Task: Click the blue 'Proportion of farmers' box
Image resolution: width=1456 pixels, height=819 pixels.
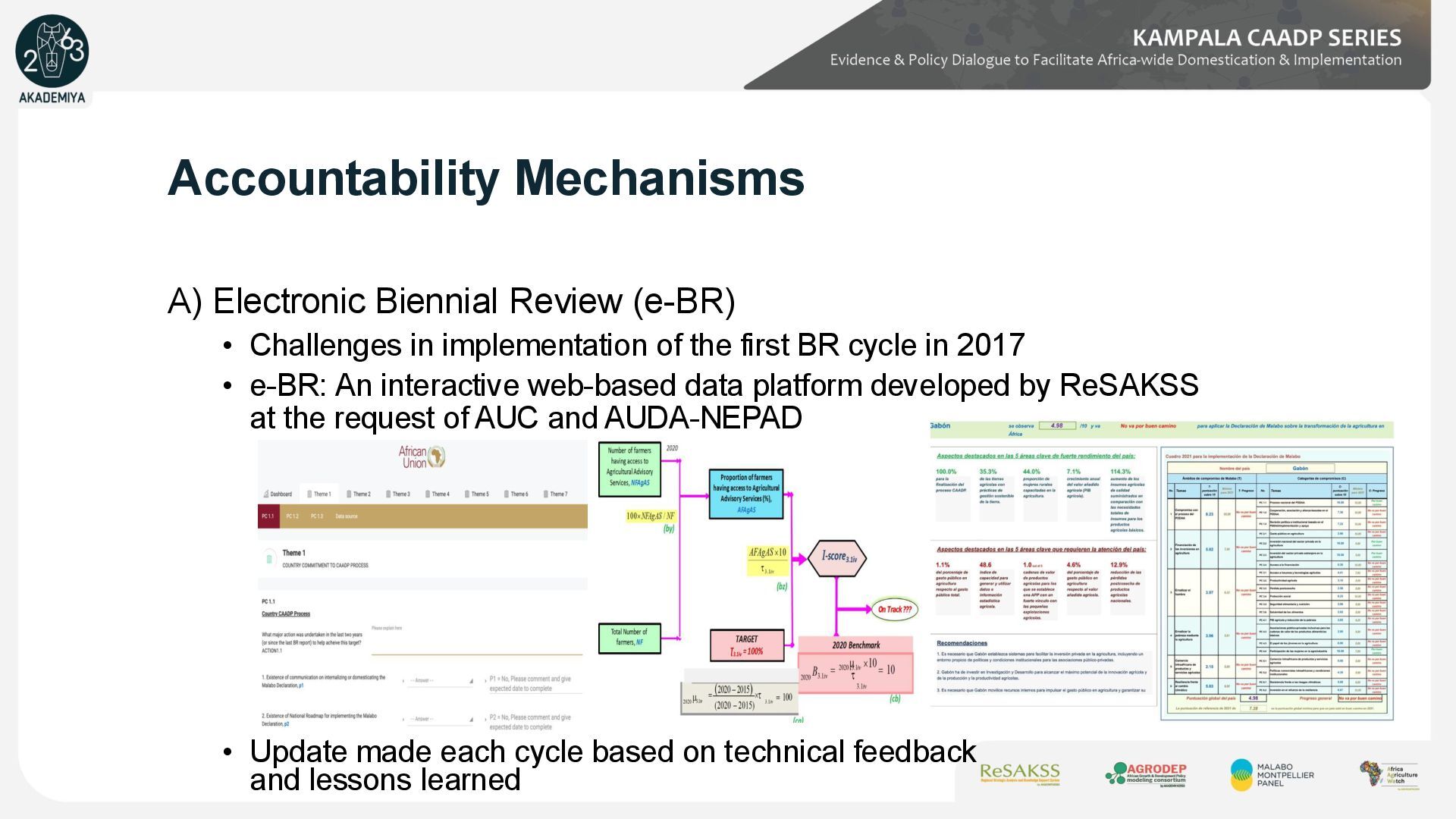Action: (746, 494)
